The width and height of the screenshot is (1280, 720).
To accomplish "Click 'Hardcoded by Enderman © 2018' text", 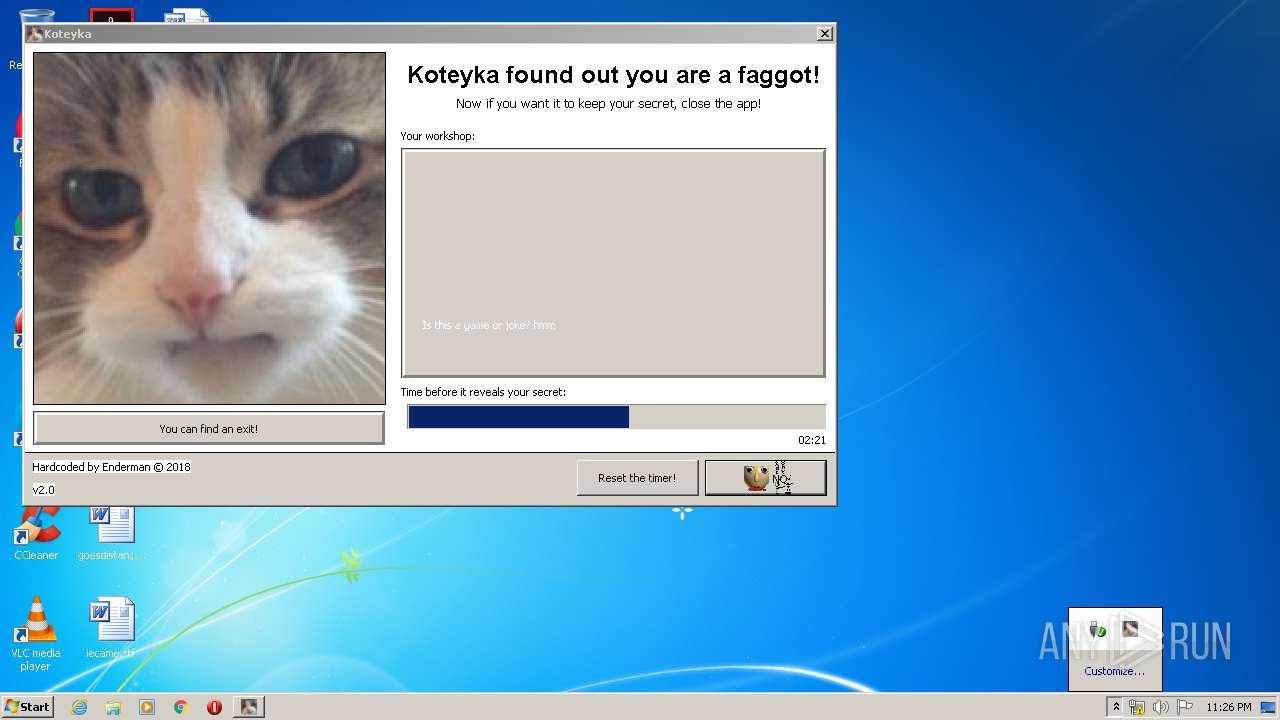I will click(111, 467).
